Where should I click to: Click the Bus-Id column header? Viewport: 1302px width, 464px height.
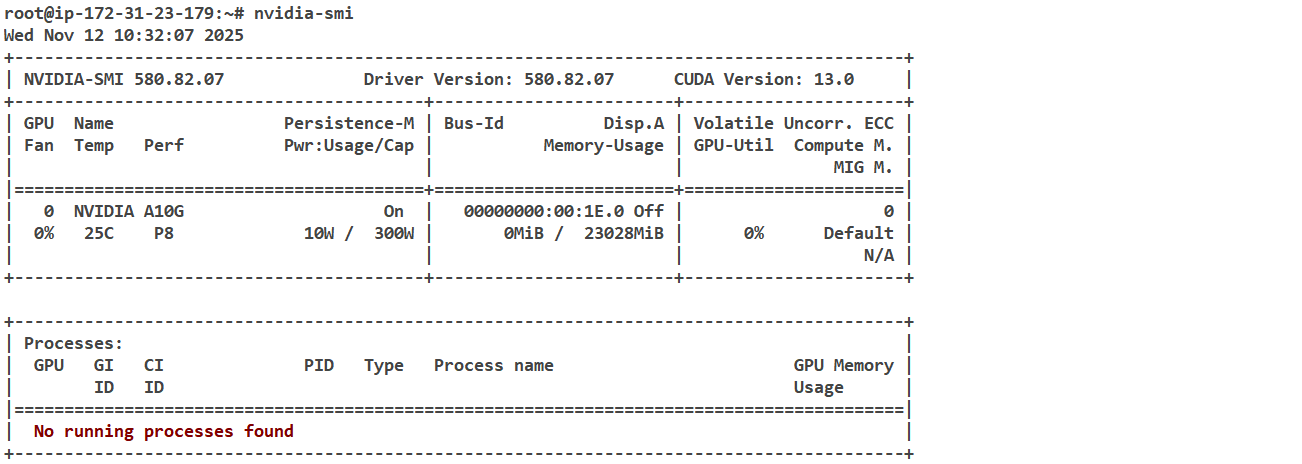[473, 123]
